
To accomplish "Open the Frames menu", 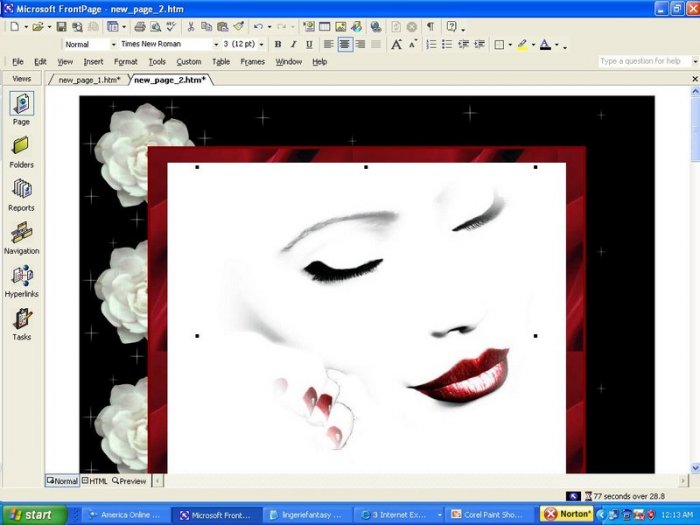I will 252,62.
